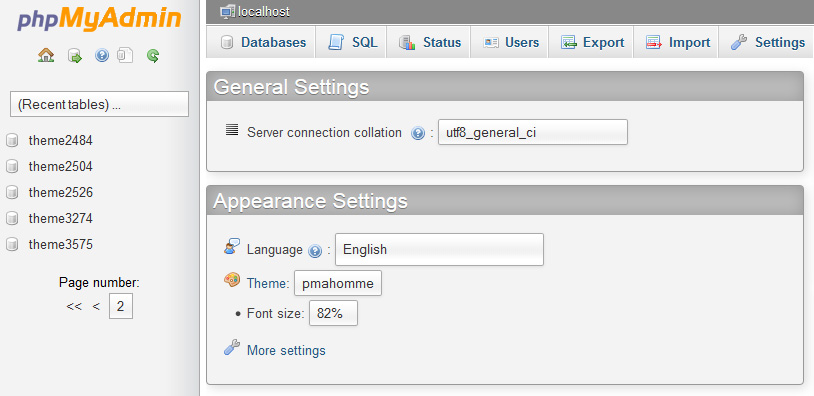814x396 pixels.
Task: Open the Font size dropdown showing 82%
Action: [x=333, y=313]
